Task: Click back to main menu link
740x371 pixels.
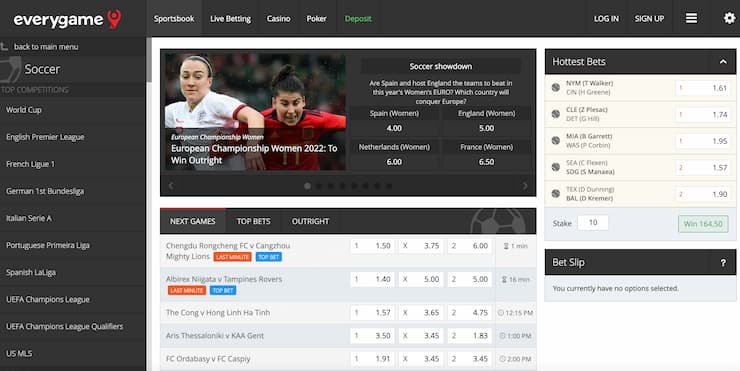Action: pos(46,47)
